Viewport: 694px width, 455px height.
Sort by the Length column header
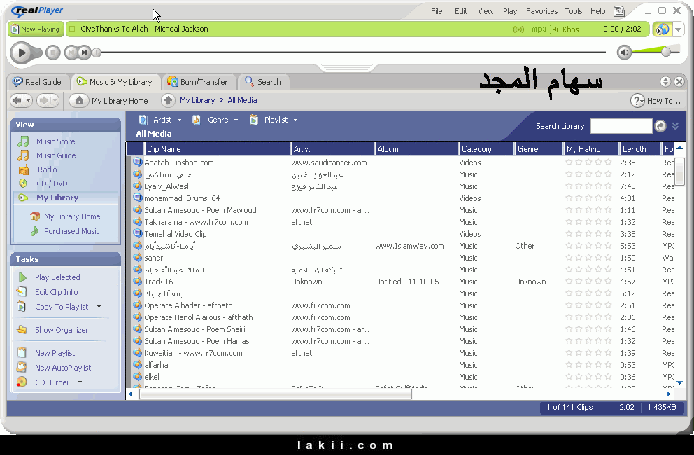click(639, 149)
